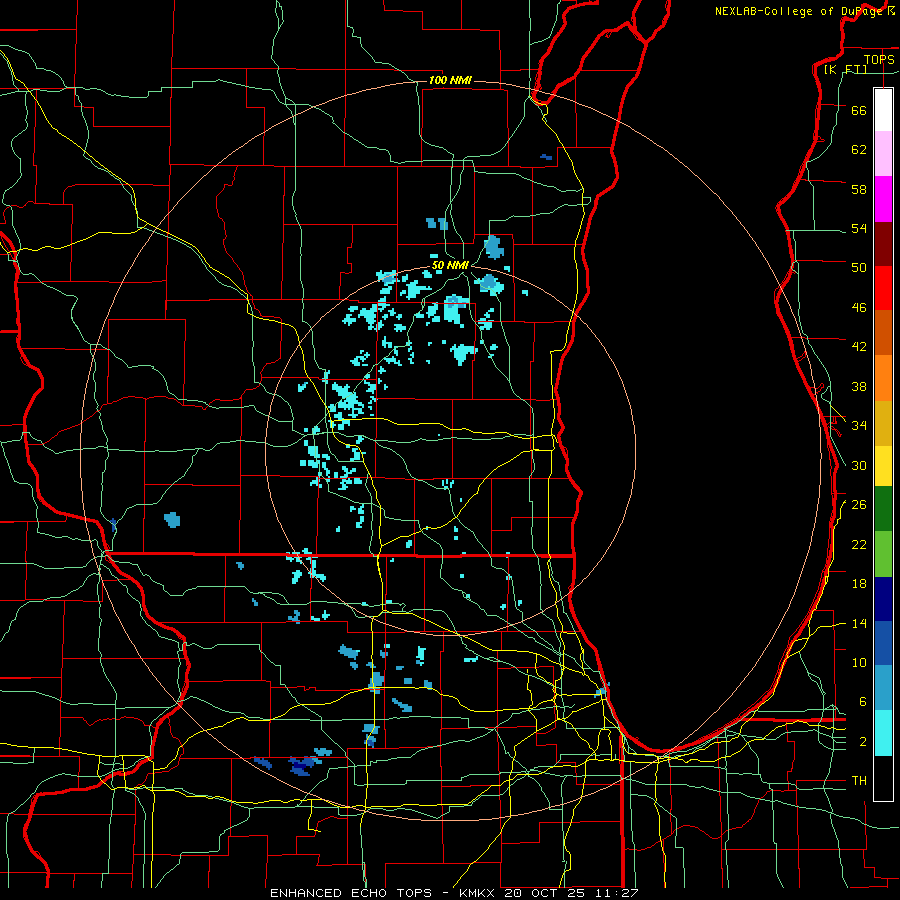The image size is (900, 900).
Task: Click the white swatch in the tops legend
Action: click(883, 110)
